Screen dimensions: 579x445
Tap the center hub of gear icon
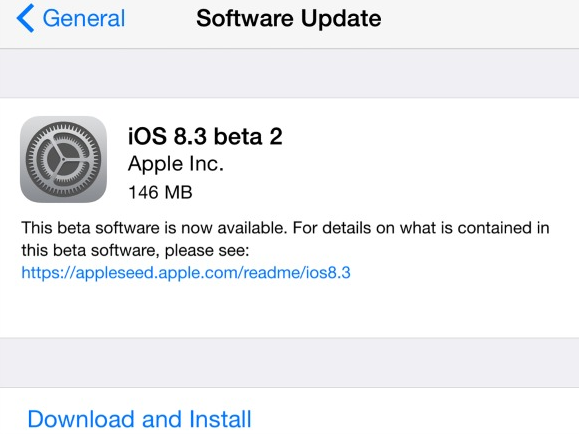(x=64, y=160)
